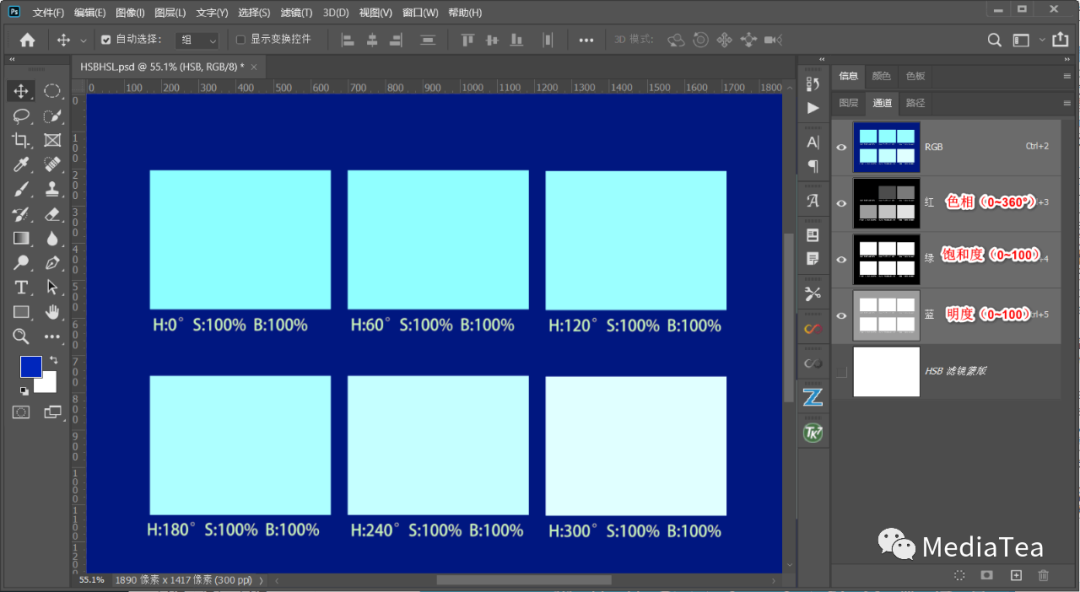Hide the RGB composite channel

tap(841, 147)
